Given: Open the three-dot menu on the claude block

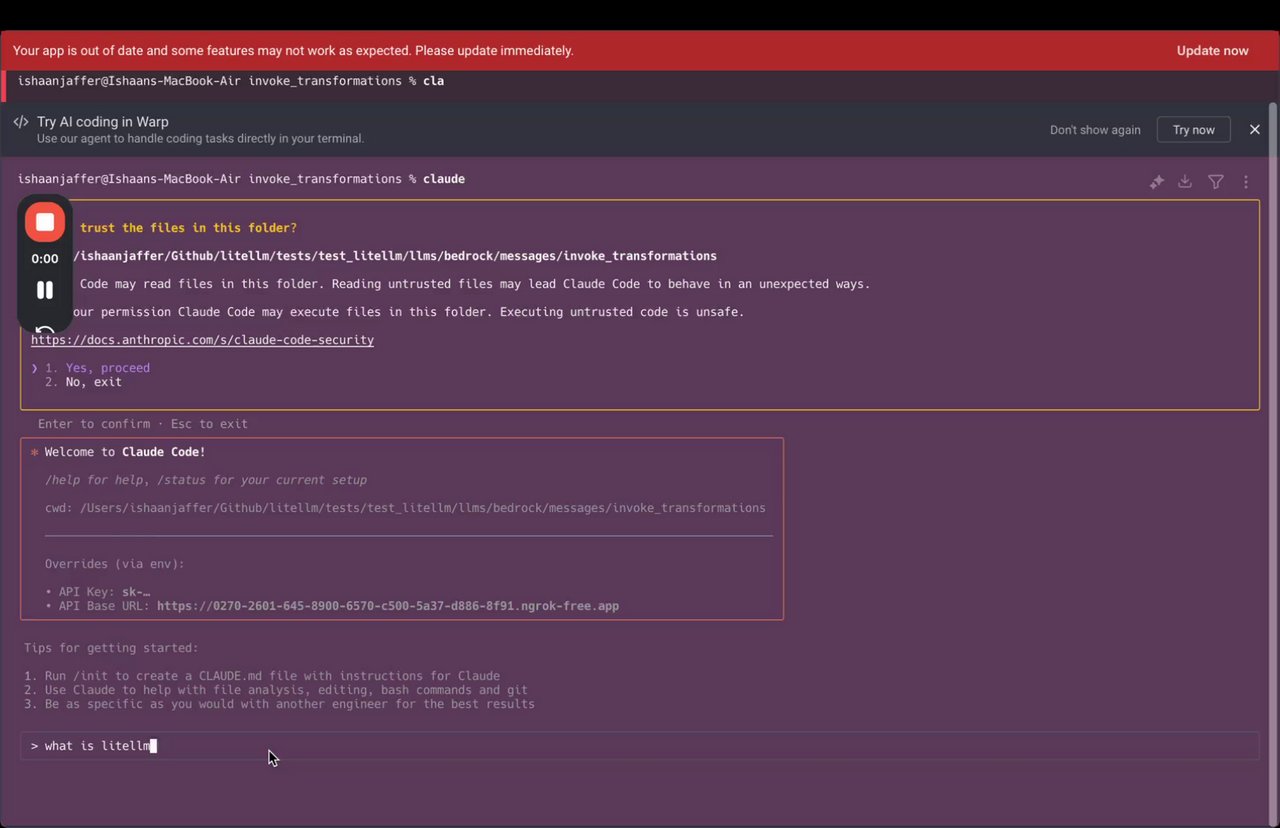Looking at the screenshot, I should point(1246,182).
